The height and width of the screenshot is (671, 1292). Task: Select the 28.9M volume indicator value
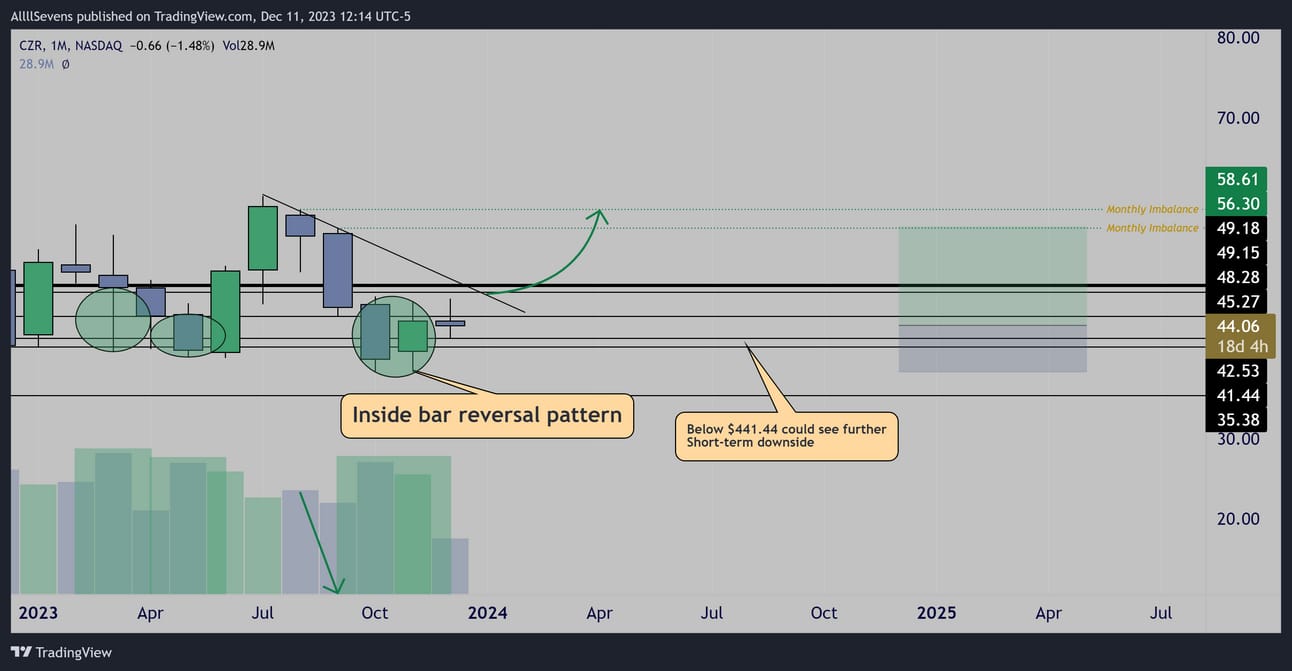pyautogui.click(x=38, y=63)
